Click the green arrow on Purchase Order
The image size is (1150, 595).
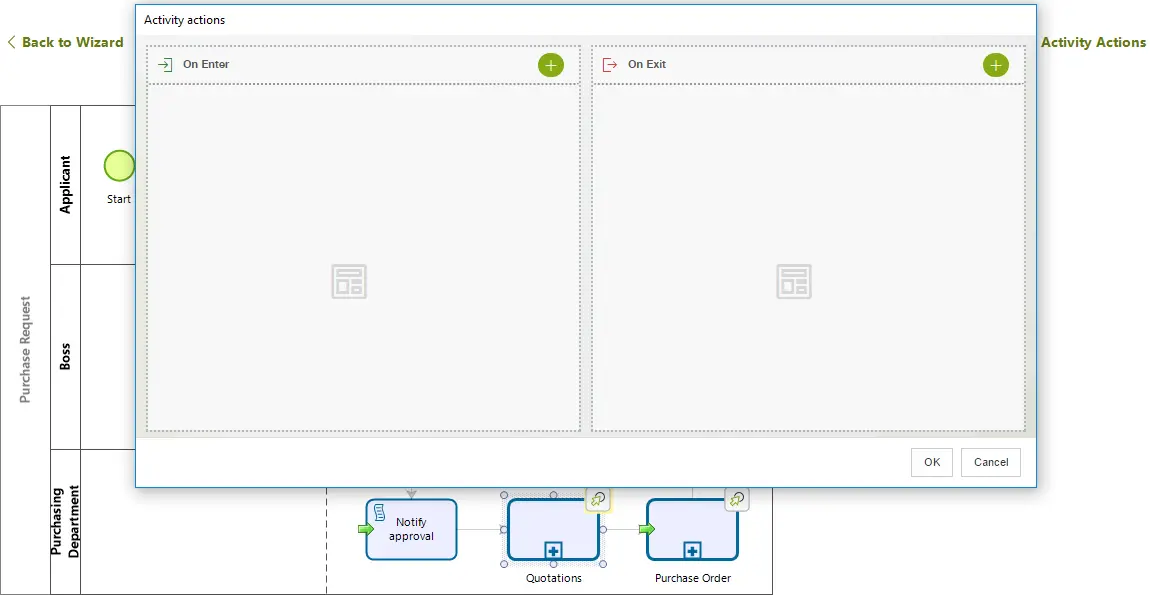pyautogui.click(x=646, y=529)
